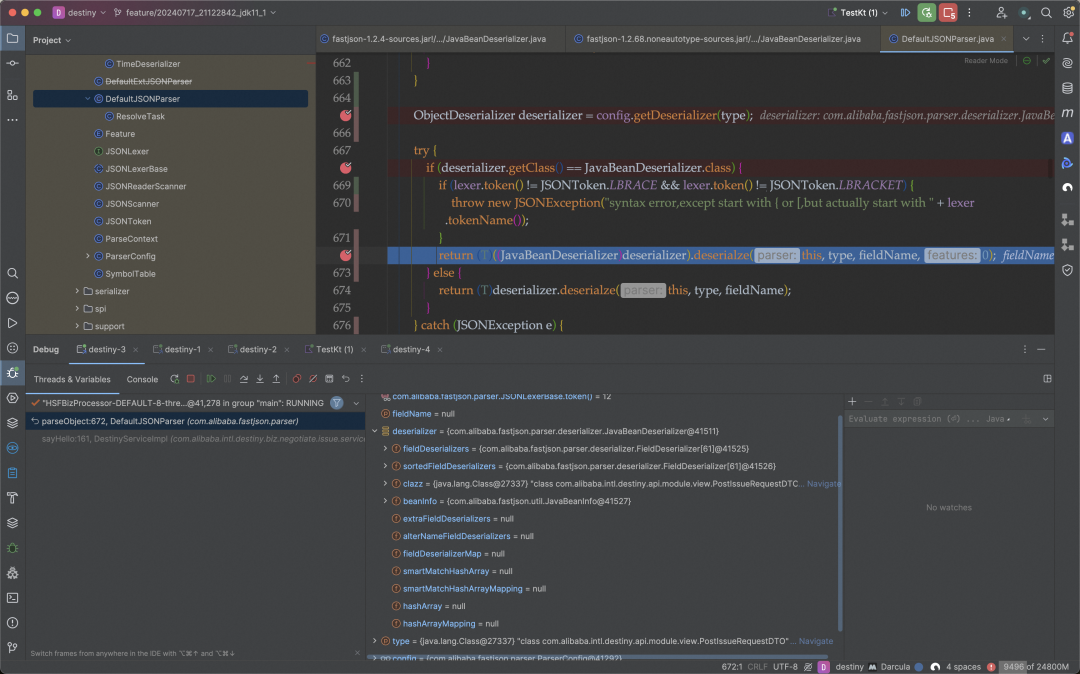Open the Database tool window icon

point(1067,88)
